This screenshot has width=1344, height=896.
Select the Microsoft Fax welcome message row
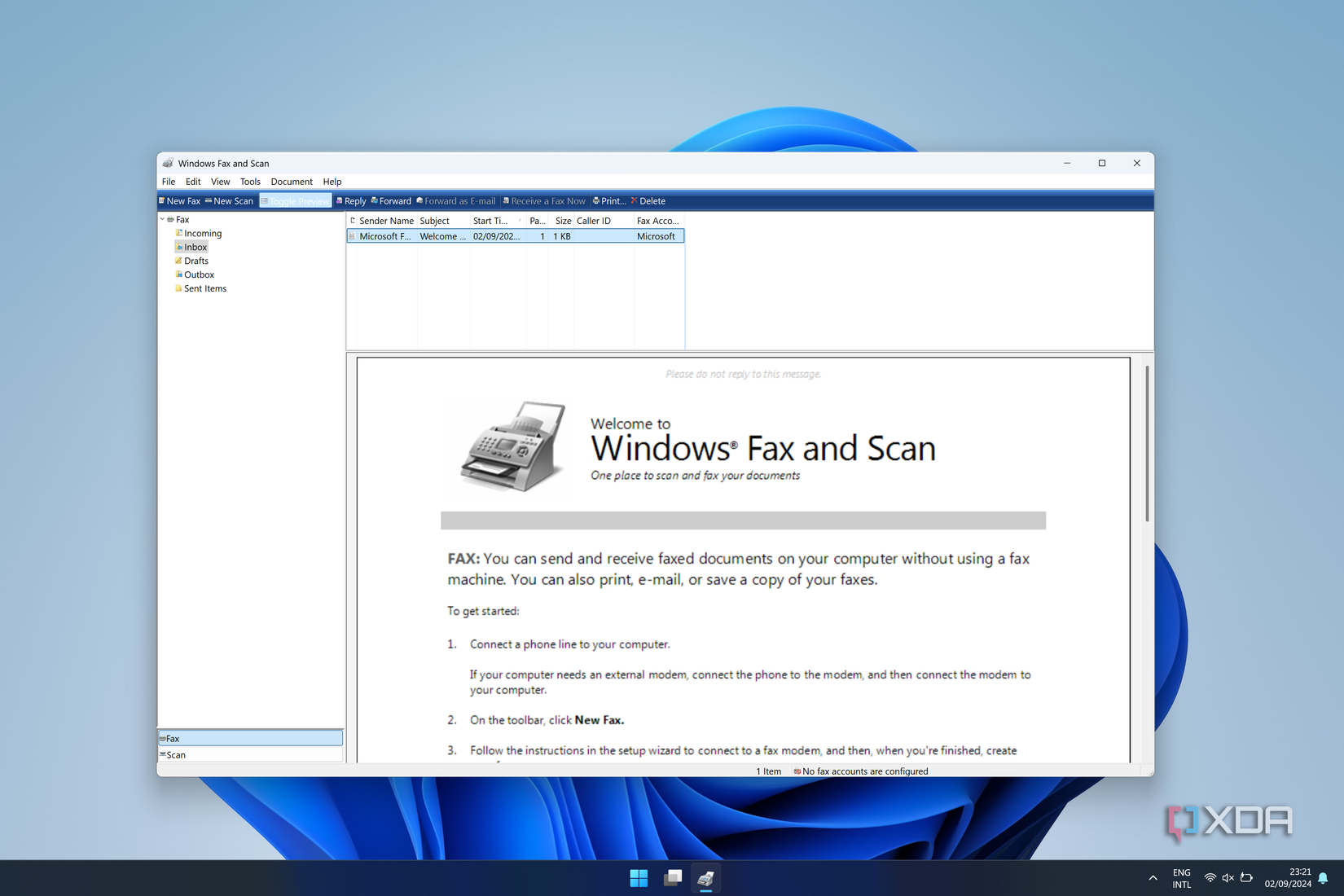pos(516,236)
